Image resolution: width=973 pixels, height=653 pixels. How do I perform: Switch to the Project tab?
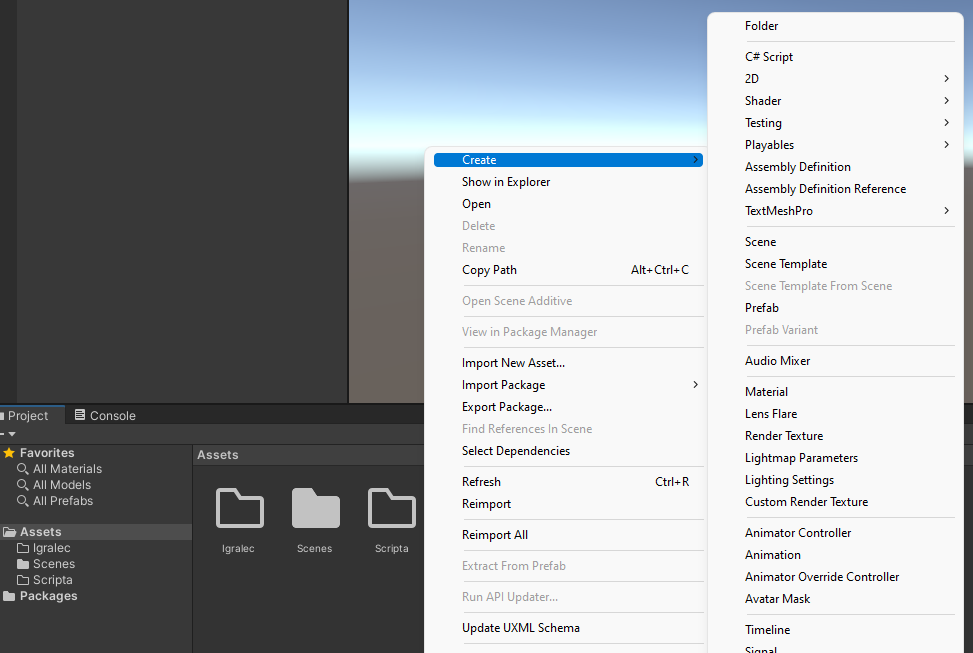click(27, 415)
